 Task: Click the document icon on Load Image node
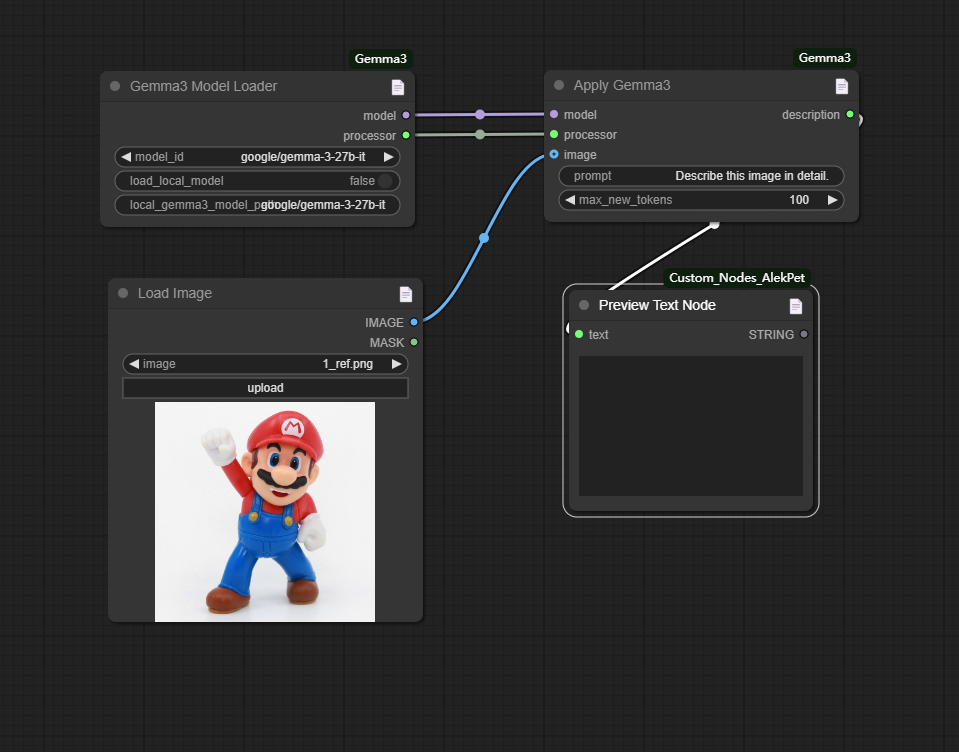[x=405, y=294]
